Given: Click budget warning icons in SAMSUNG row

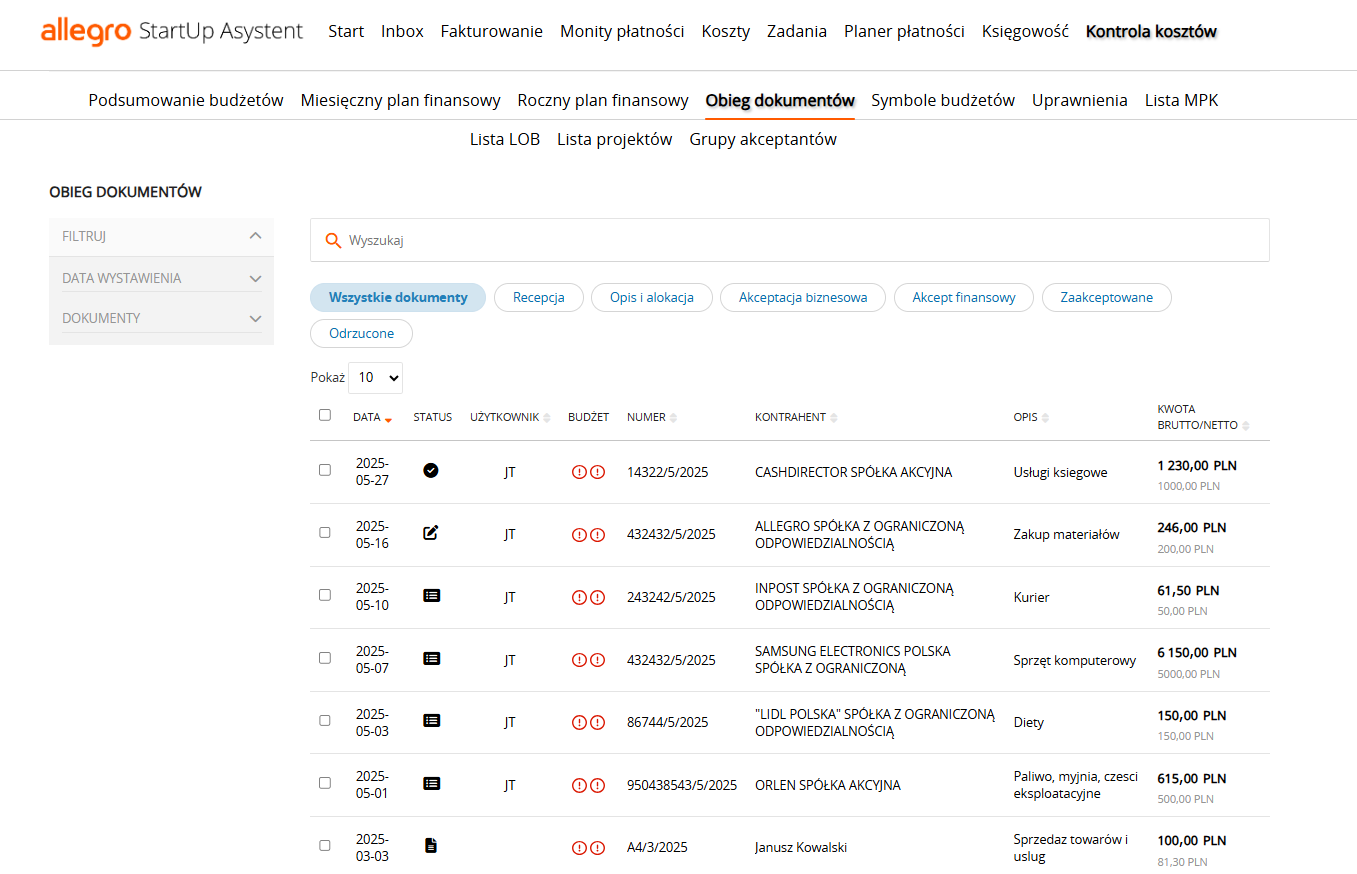Looking at the screenshot, I should tap(588, 660).
